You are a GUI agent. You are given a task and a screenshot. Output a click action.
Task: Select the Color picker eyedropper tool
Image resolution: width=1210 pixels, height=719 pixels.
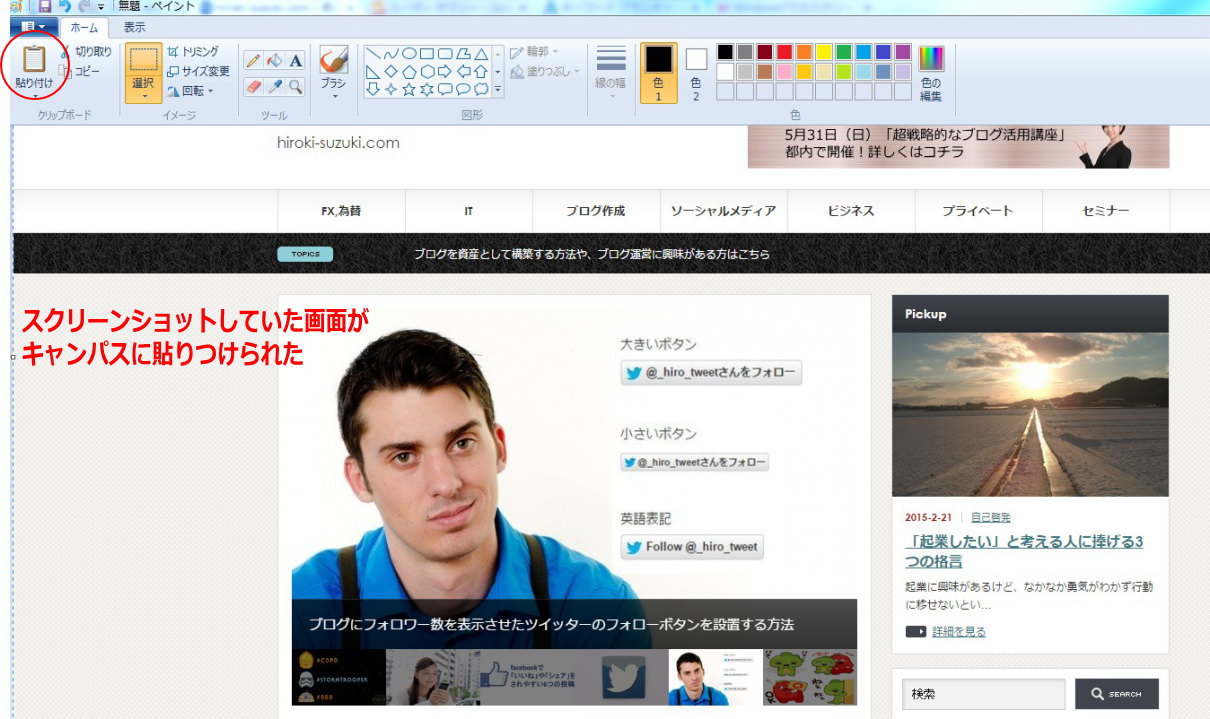click(274, 86)
